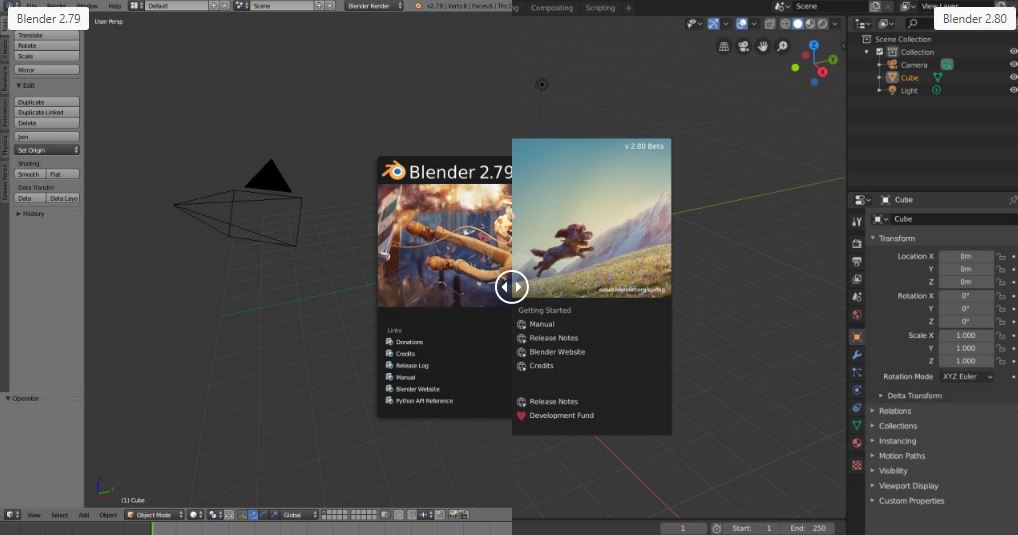1018x535 pixels.
Task: Hide the Light via its eye icon
Action: tap(1013, 90)
